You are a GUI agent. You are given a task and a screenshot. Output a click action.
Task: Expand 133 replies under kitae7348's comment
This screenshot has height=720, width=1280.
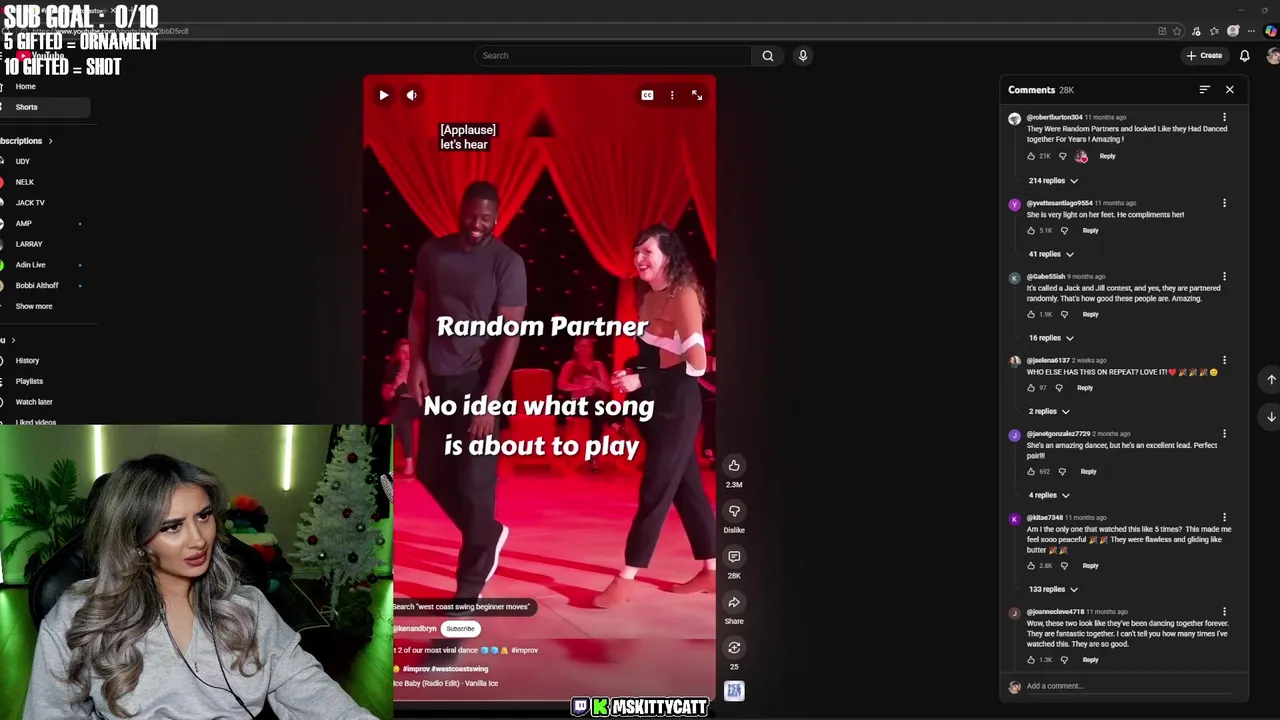[1053, 589]
